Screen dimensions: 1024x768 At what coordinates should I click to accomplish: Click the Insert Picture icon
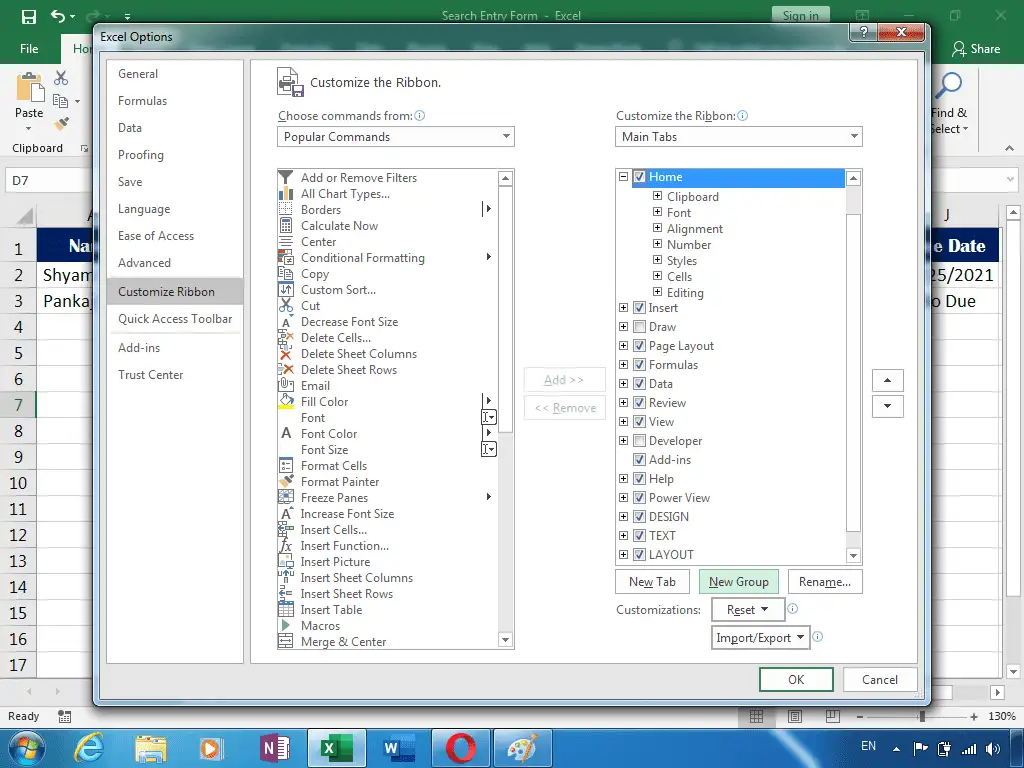[285, 562]
